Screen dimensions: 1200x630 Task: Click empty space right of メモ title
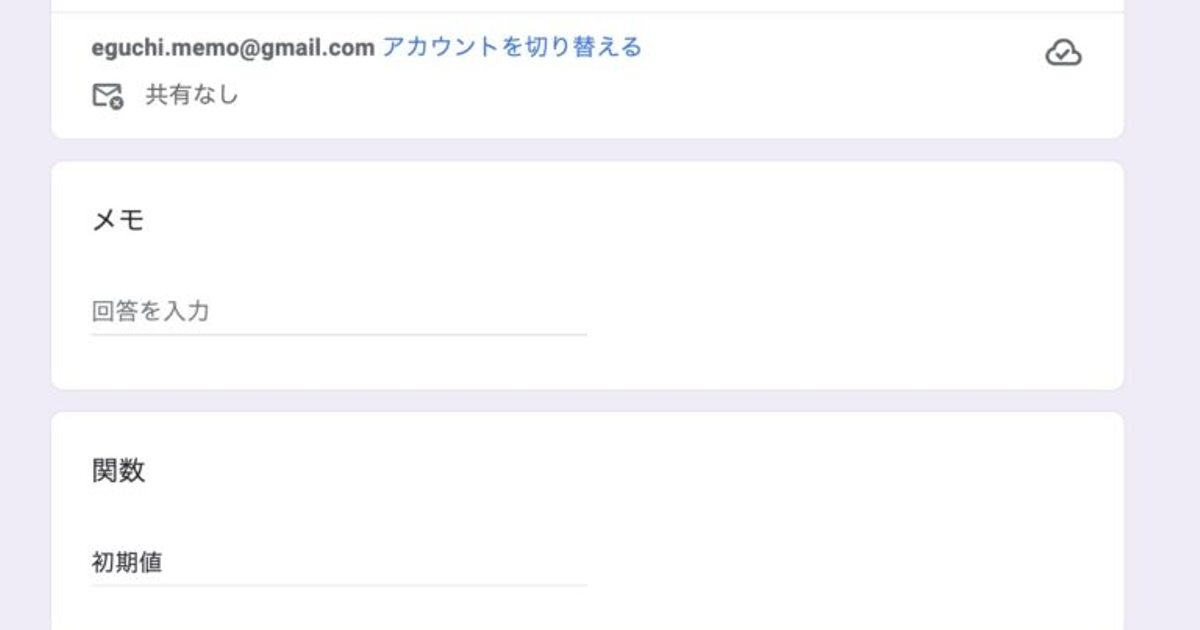(x=600, y=220)
